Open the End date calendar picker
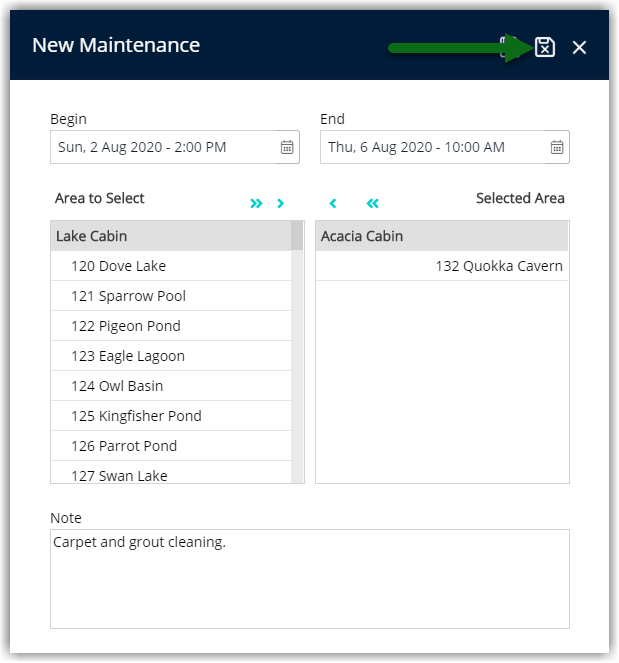Screen dimensions: 619x663 [557, 147]
